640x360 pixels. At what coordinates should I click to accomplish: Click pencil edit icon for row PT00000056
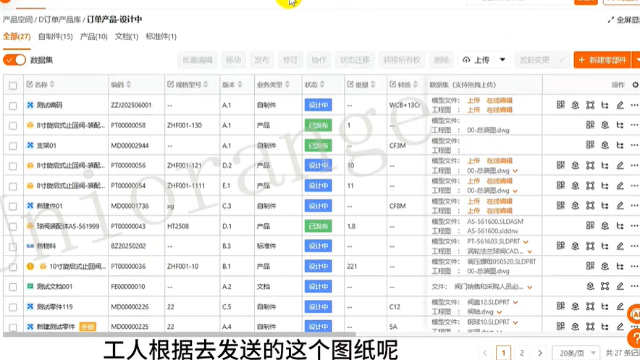[620, 165]
